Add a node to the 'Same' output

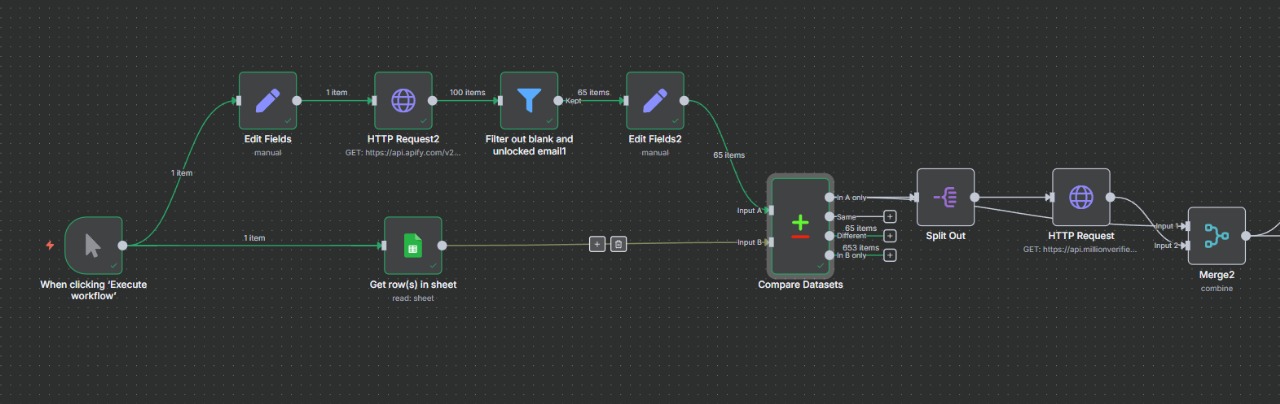[x=890, y=216]
